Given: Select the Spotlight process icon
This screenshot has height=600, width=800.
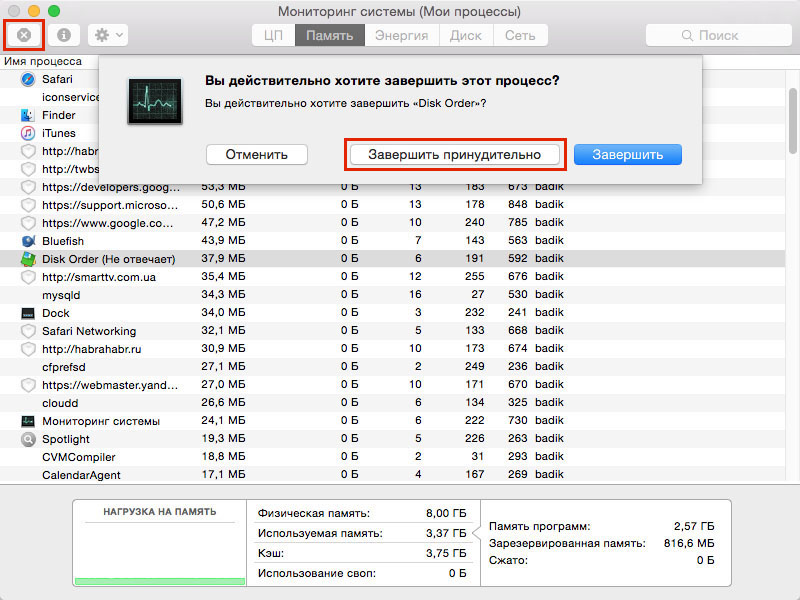Looking at the screenshot, I should tap(28, 439).
